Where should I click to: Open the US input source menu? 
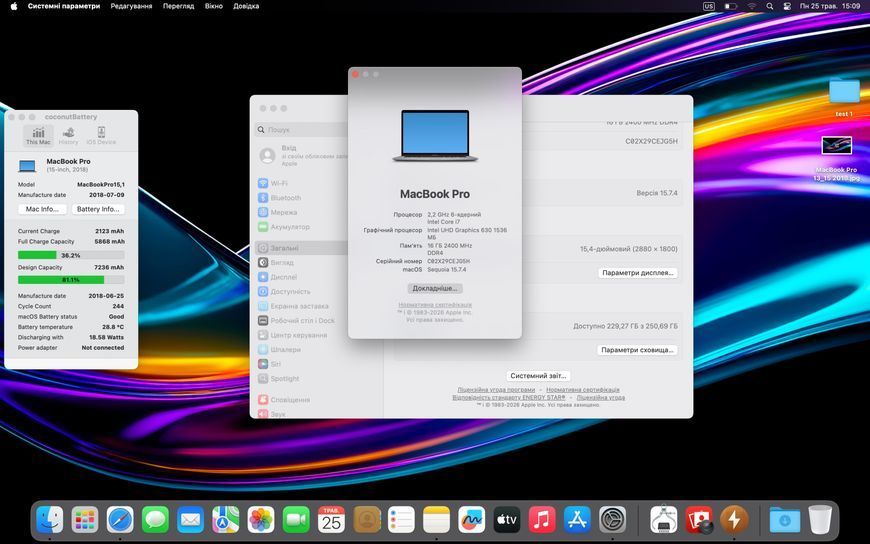(x=709, y=6)
